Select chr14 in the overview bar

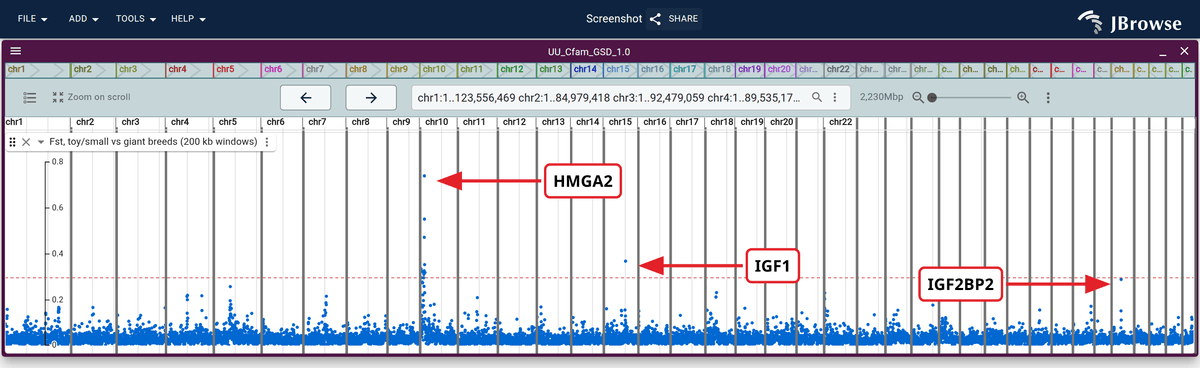[588, 69]
